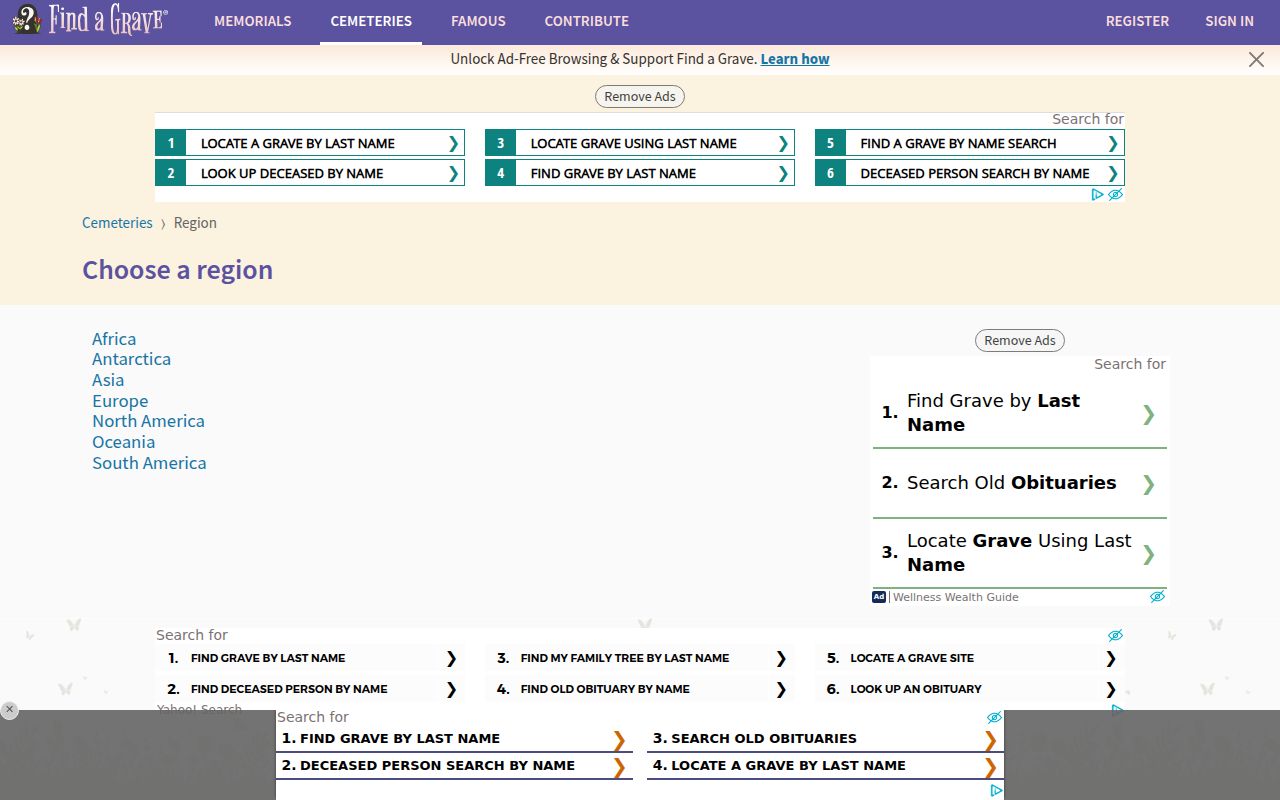The width and height of the screenshot is (1280, 800).
Task: Close the bottom sticky ad overlay
Action: click(x=9, y=710)
